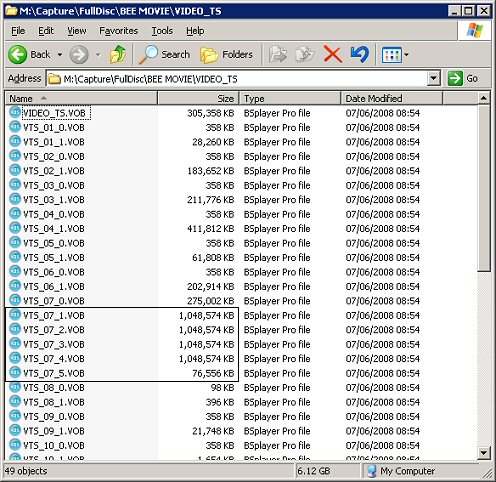Image resolution: width=496 pixels, height=482 pixels.
Task: Select the file VTS_03_0.VOB
Action: pyautogui.click(x=54, y=185)
